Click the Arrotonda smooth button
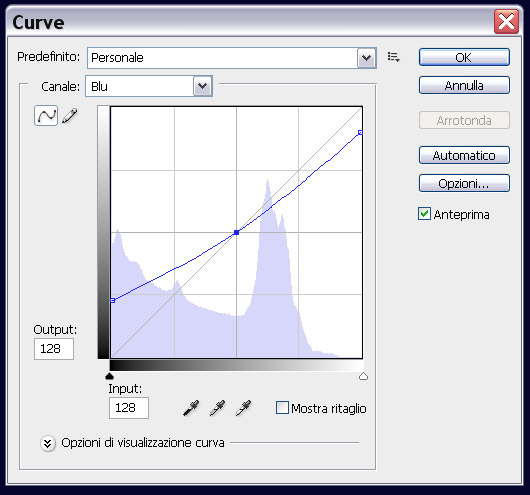Screen dimensions: 530x495 pos(464,120)
